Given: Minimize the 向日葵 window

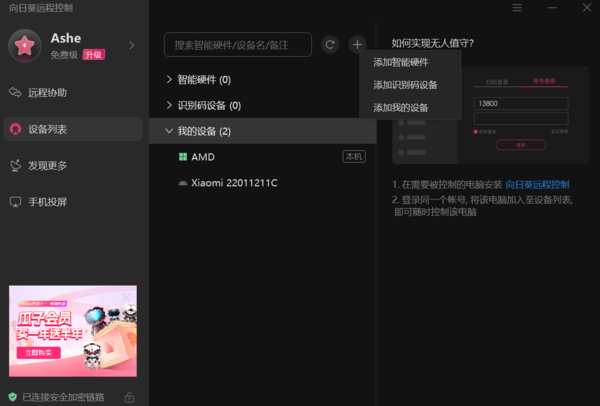Looking at the screenshot, I should point(552,8).
